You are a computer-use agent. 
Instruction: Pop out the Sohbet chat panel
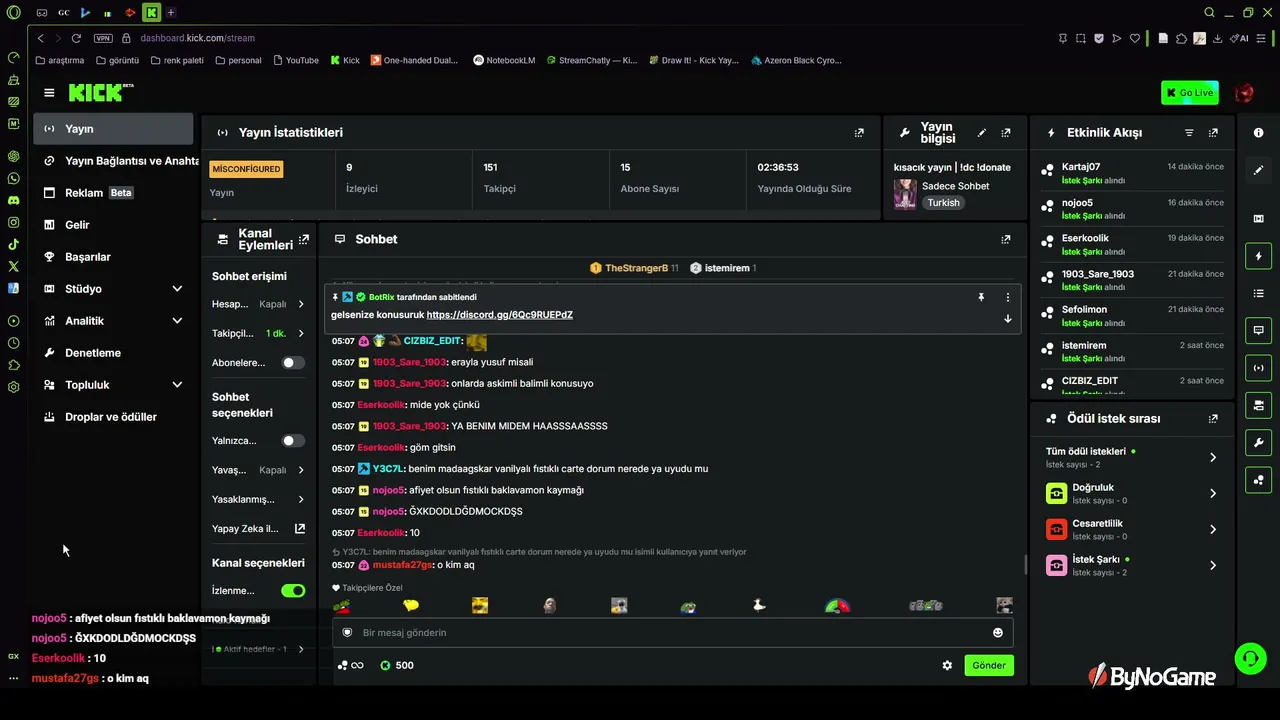pos(1006,239)
